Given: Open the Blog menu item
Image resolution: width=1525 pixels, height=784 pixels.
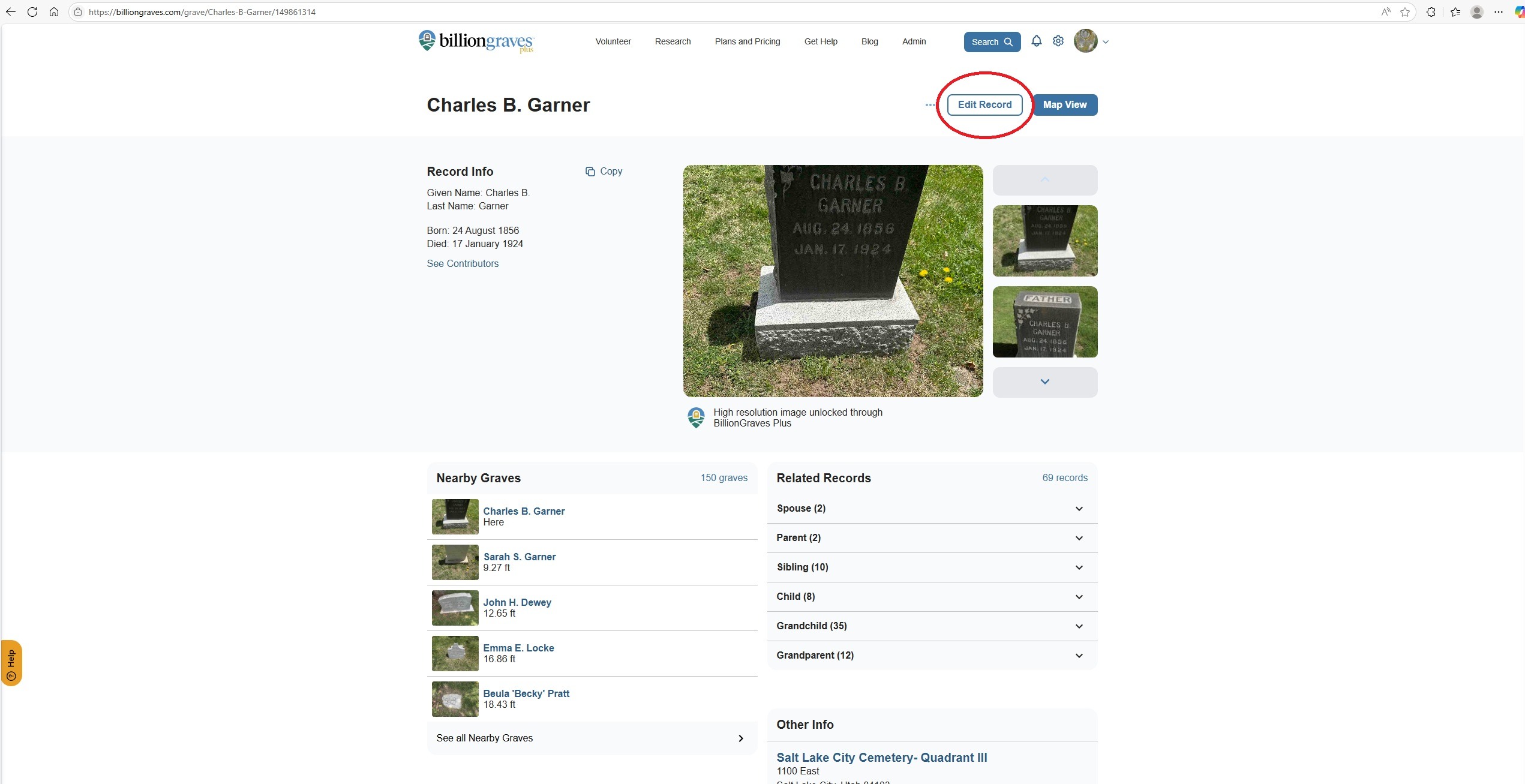Looking at the screenshot, I should pos(869,41).
